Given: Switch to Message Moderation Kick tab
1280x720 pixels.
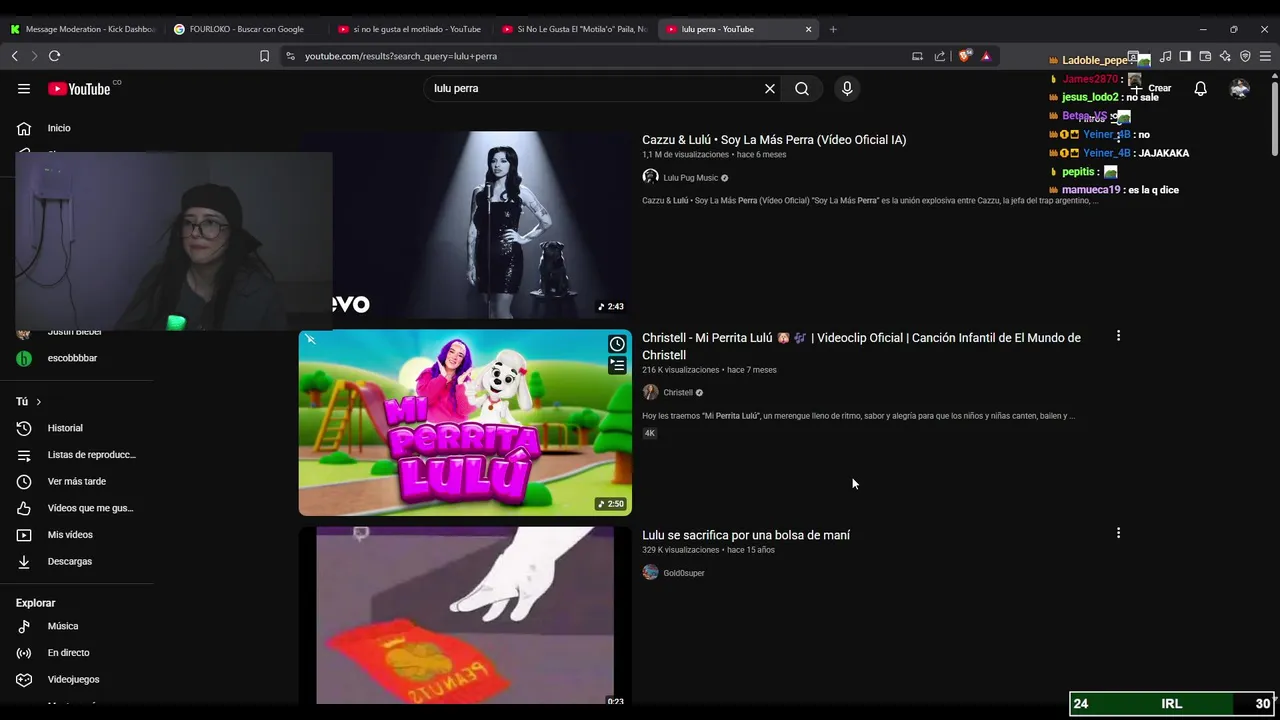Looking at the screenshot, I should pyautogui.click(x=84, y=29).
